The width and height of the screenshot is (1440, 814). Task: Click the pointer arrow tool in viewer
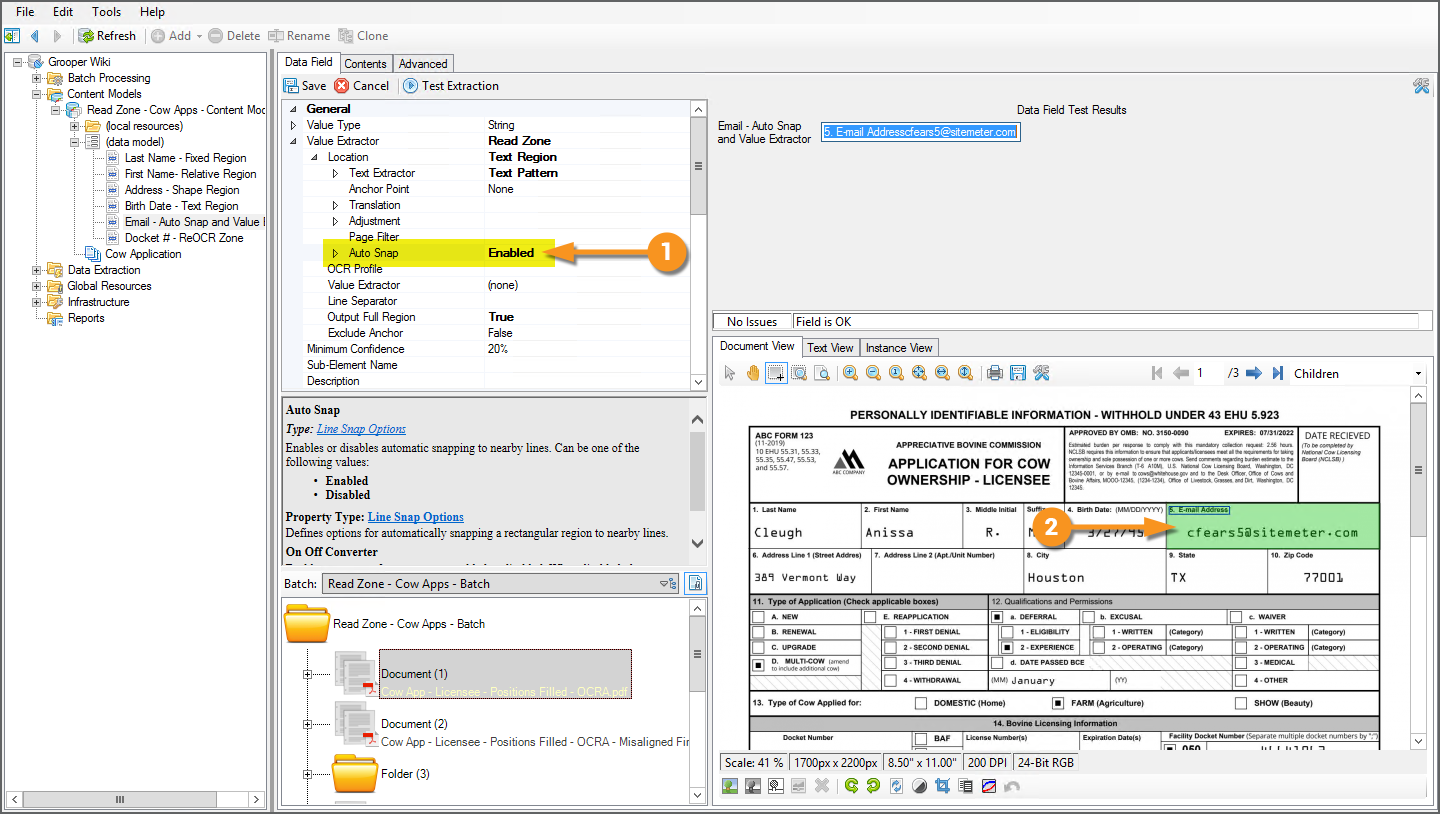coord(730,373)
